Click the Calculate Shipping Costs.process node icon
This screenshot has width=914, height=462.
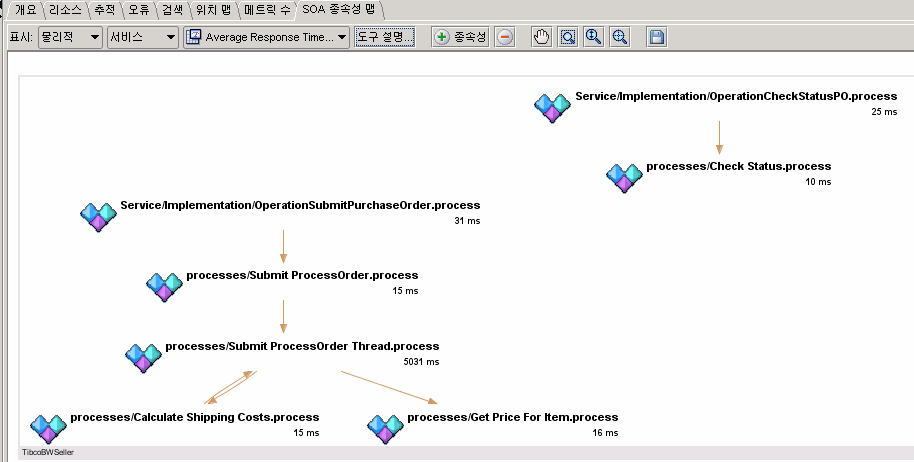pyautogui.click(x=48, y=429)
